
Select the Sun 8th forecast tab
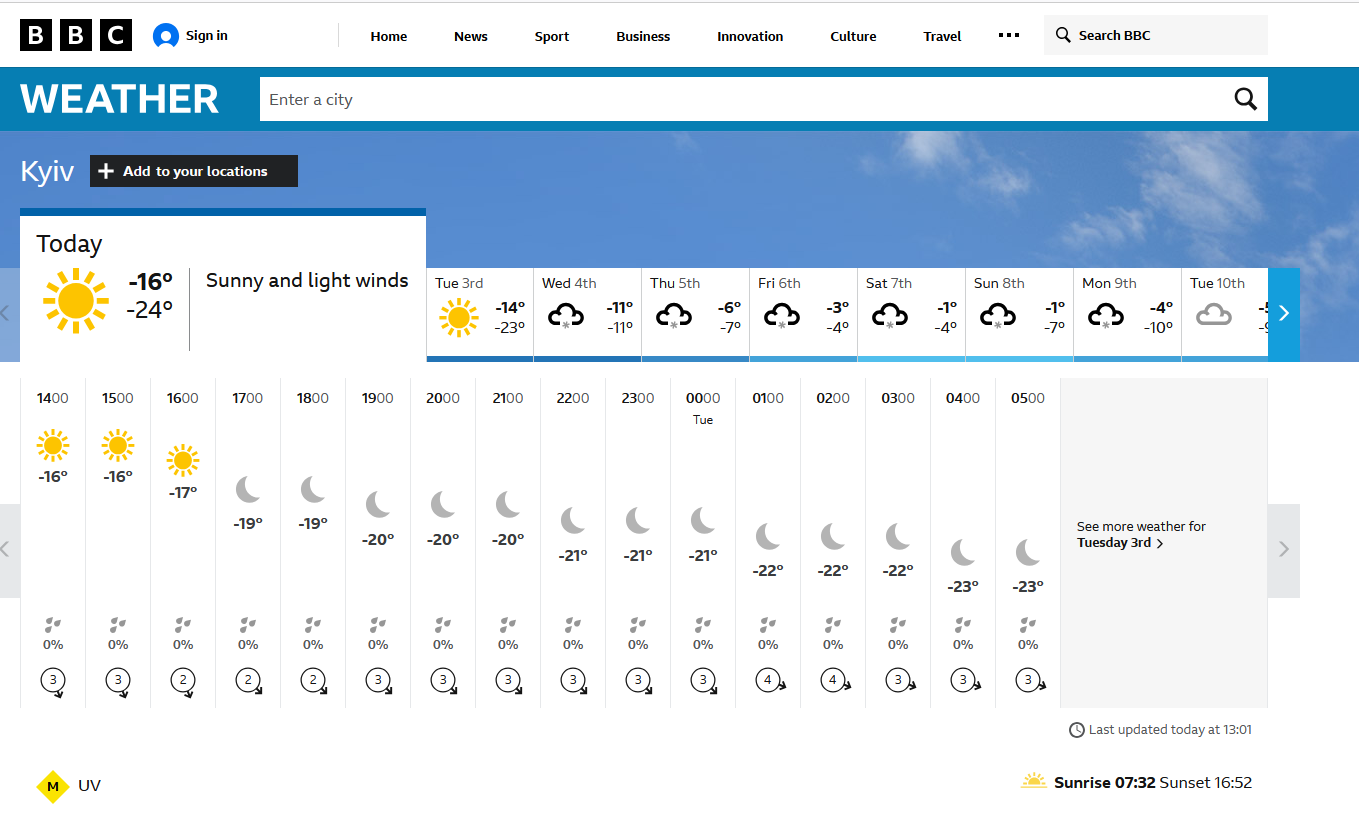pos(1020,315)
